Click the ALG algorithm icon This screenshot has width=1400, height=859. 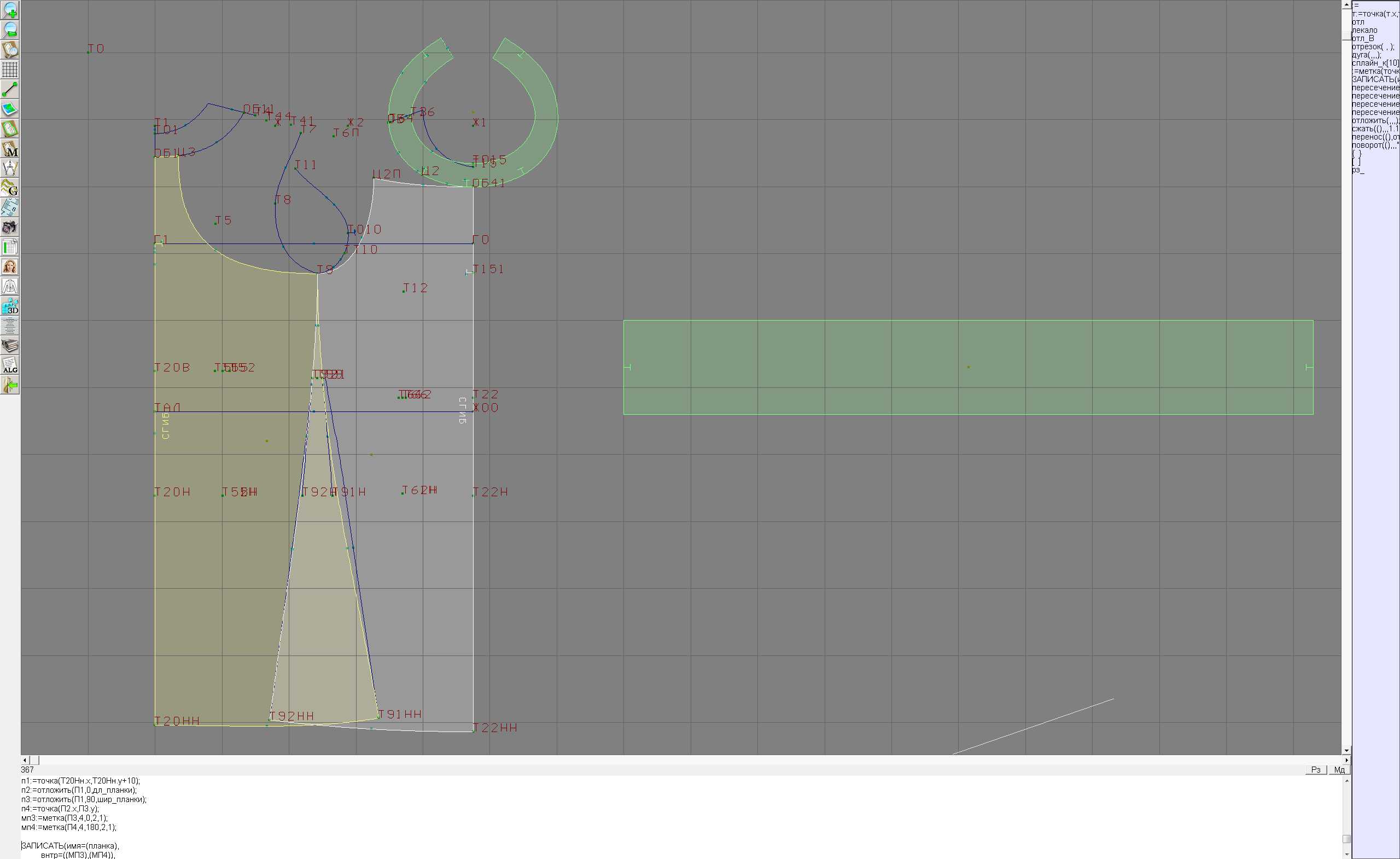(10, 365)
